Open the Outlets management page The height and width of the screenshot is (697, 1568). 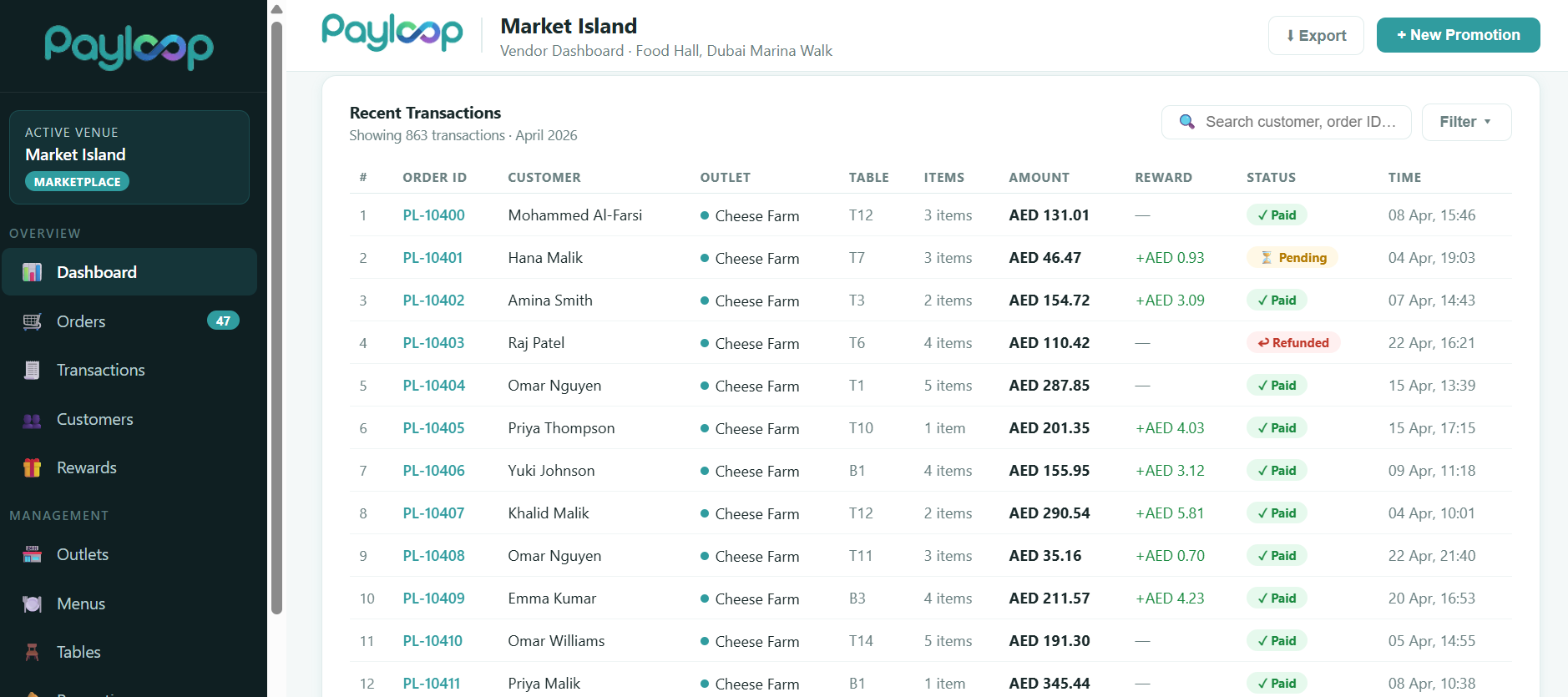129,554
